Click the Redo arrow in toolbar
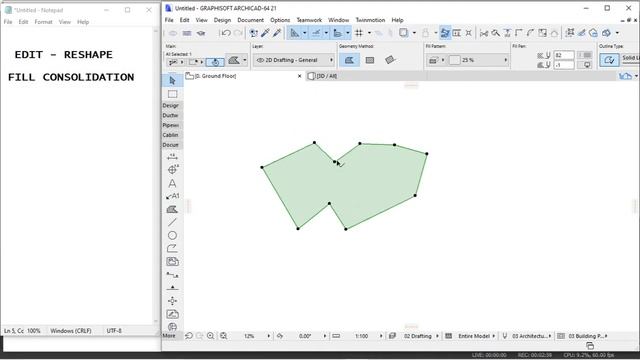Image resolution: width=640 pixels, height=360 pixels. click(238, 33)
